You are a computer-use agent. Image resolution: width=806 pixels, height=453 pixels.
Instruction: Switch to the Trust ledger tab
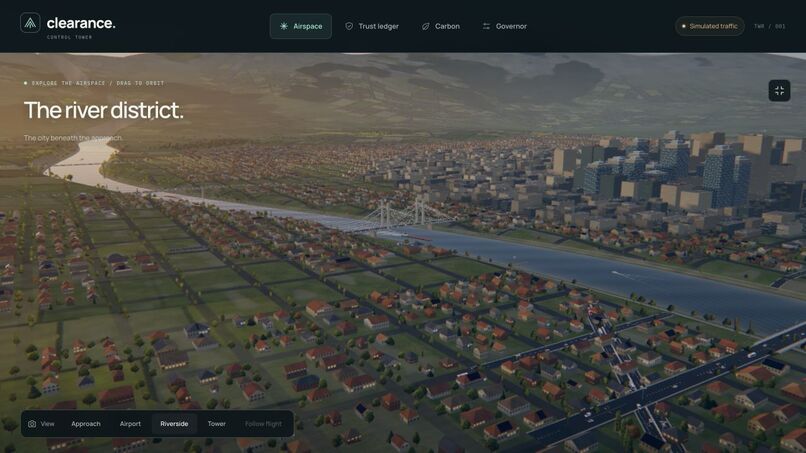pyautogui.click(x=372, y=26)
